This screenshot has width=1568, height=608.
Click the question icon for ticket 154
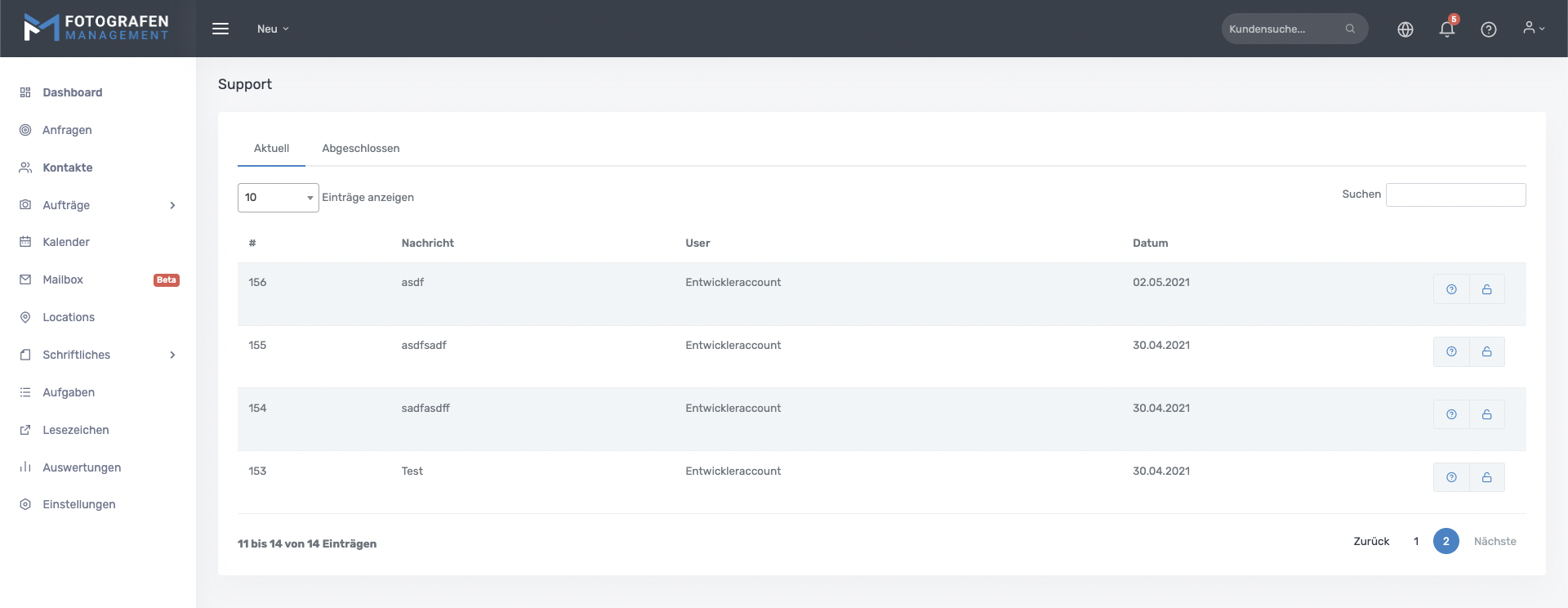[x=1451, y=415]
